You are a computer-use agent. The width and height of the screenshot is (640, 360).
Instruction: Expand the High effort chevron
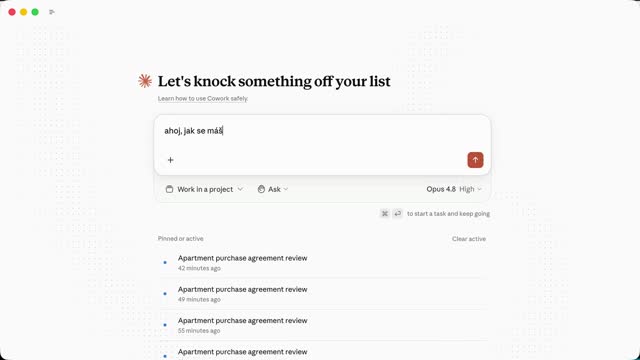coord(480,189)
